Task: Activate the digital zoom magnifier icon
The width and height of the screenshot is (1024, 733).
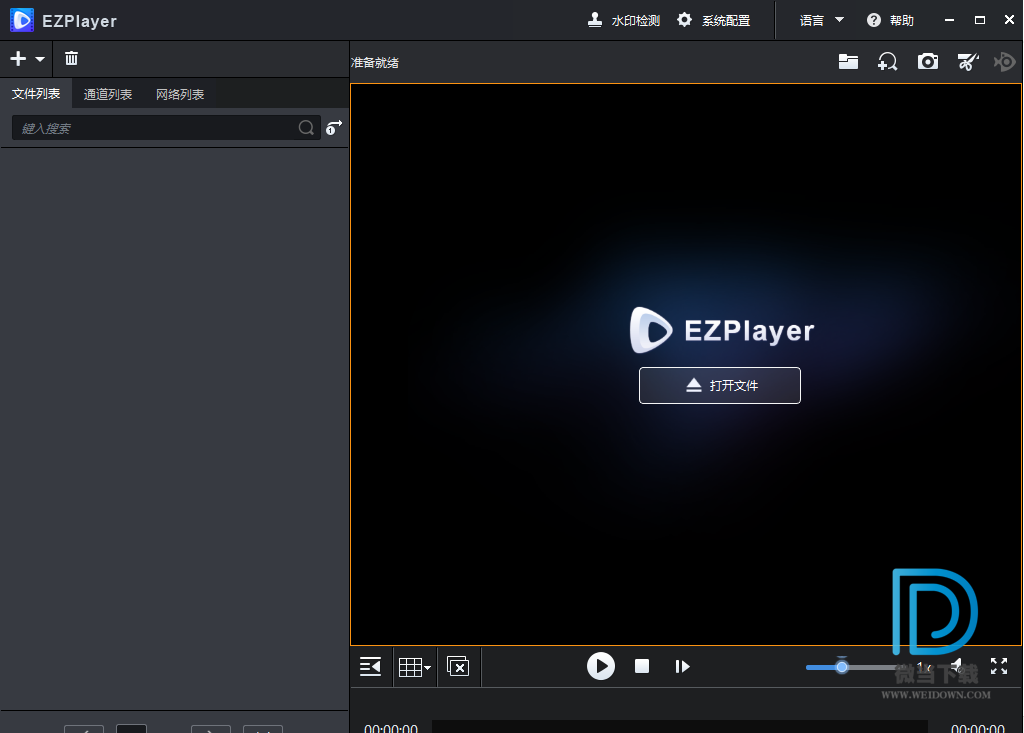Action: pos(888,62)
